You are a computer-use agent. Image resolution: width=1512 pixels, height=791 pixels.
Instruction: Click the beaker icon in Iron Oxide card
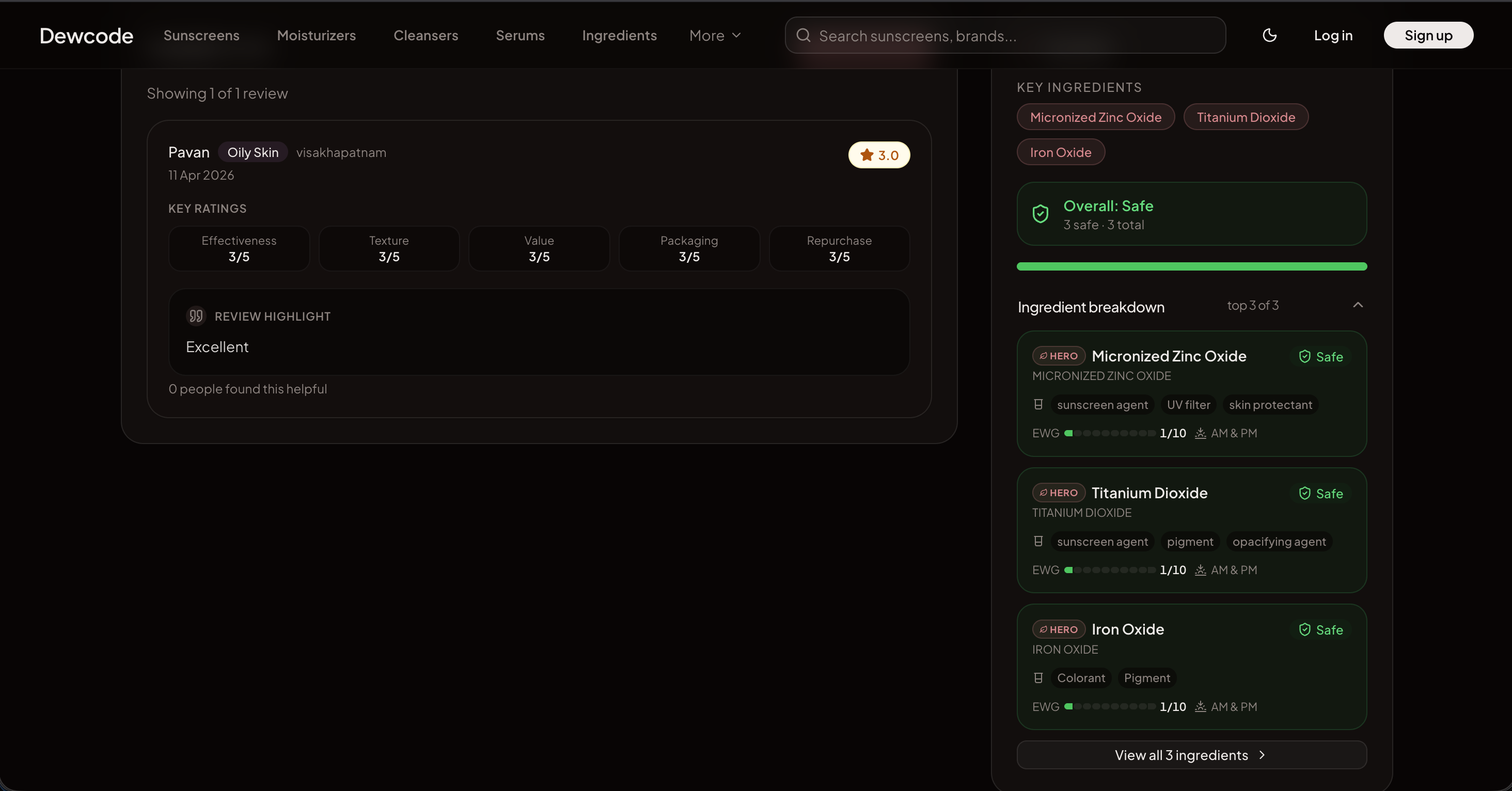pos(1038,678)
